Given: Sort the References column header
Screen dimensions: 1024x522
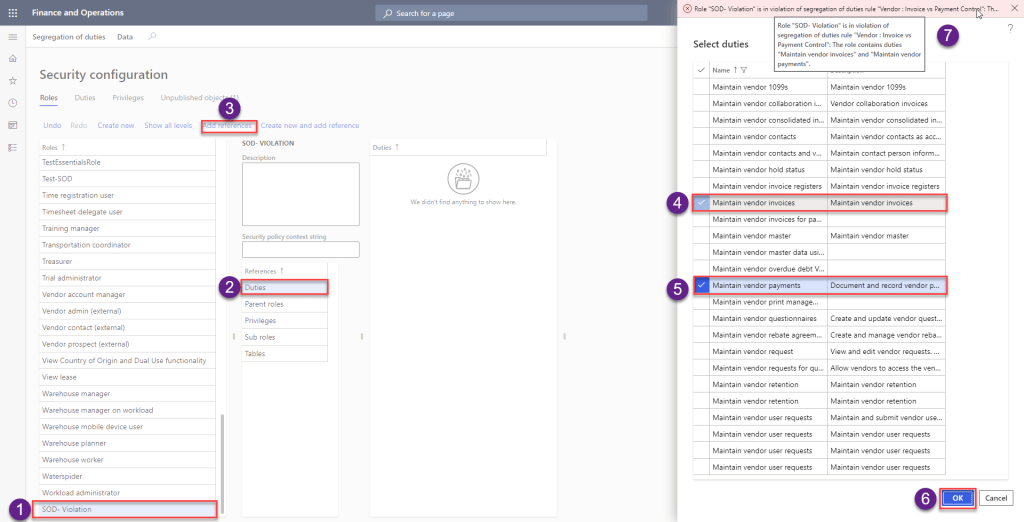Looking at the screenshot, I should click(265, 271).
